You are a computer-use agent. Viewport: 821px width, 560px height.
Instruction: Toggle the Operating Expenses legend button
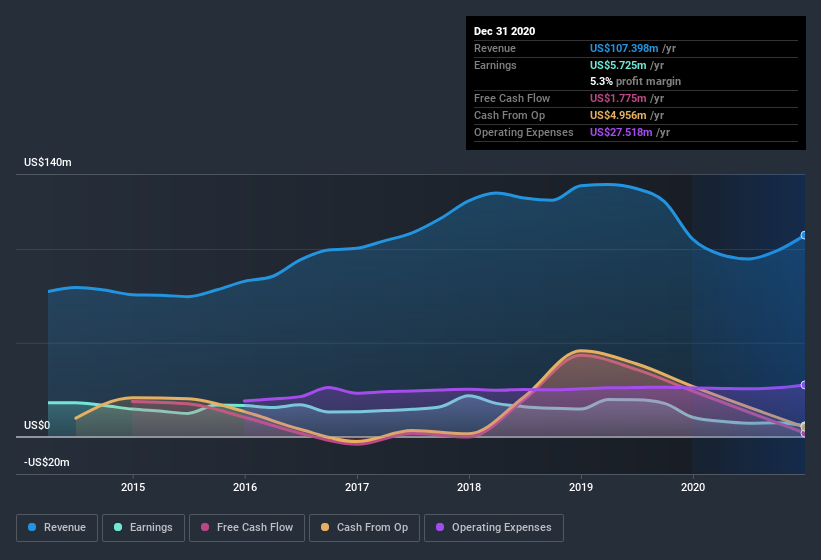[494, 528]
